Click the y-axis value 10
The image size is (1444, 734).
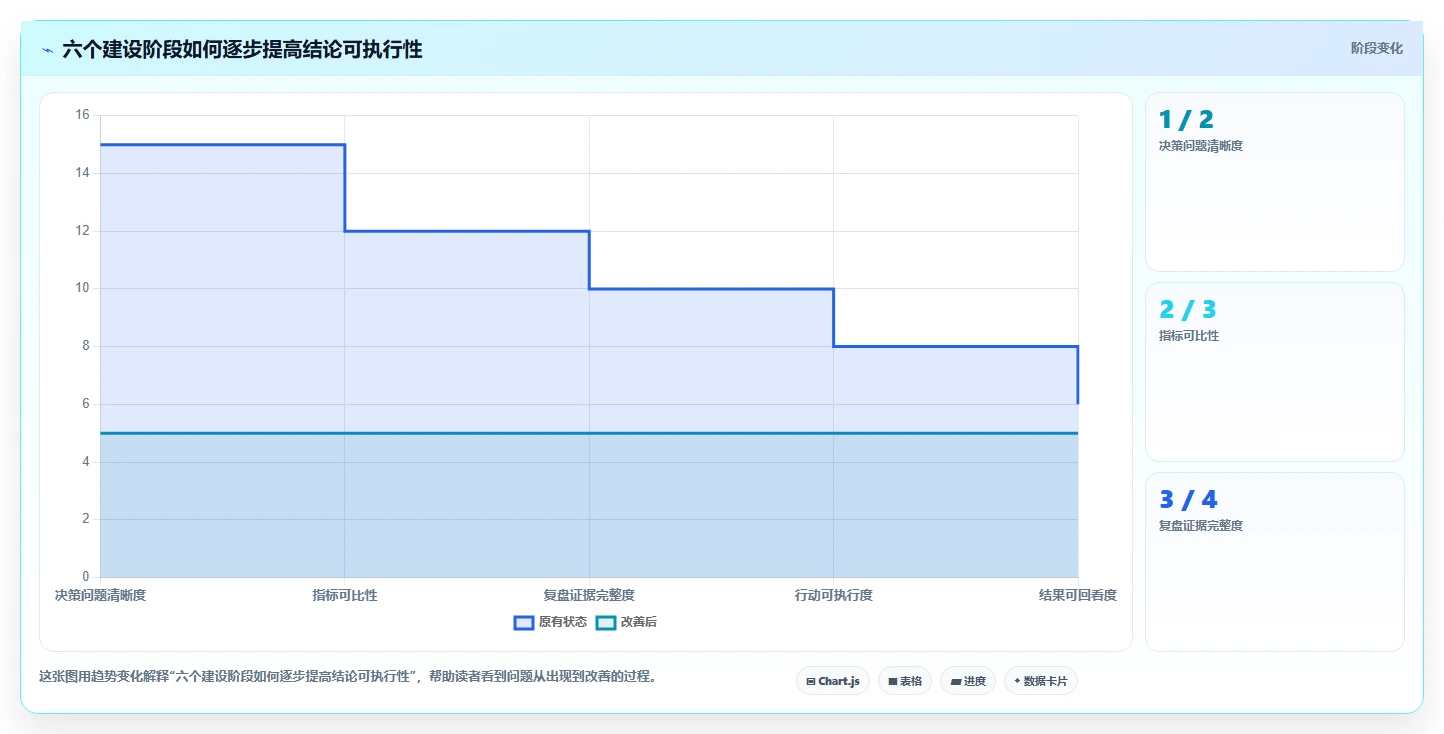click(x=83, y=288)
